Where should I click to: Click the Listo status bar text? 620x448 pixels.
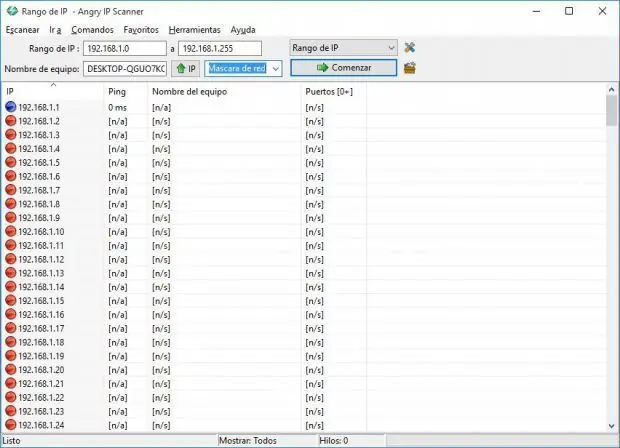point(11,440)
